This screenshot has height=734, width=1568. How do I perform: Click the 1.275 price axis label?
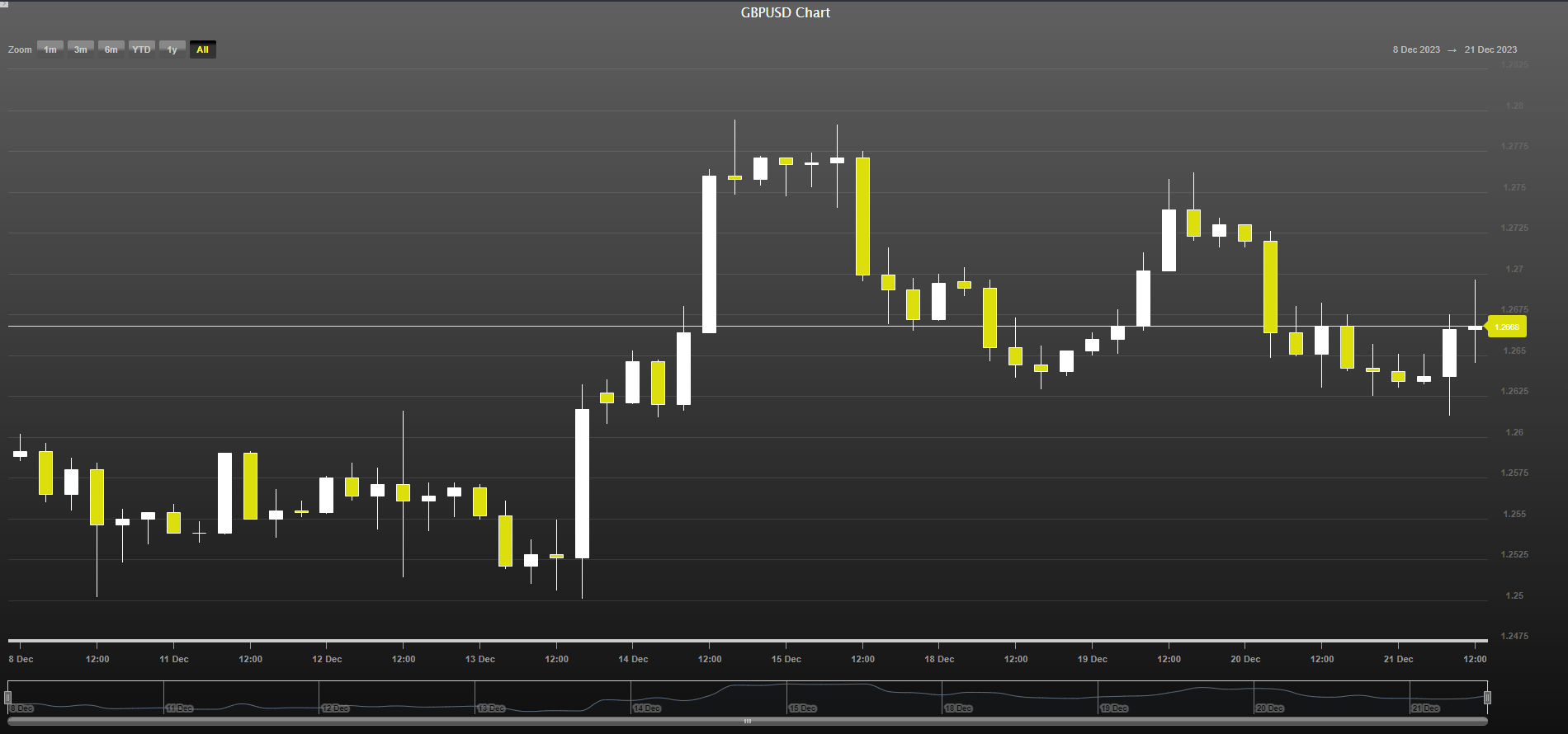1514,187
